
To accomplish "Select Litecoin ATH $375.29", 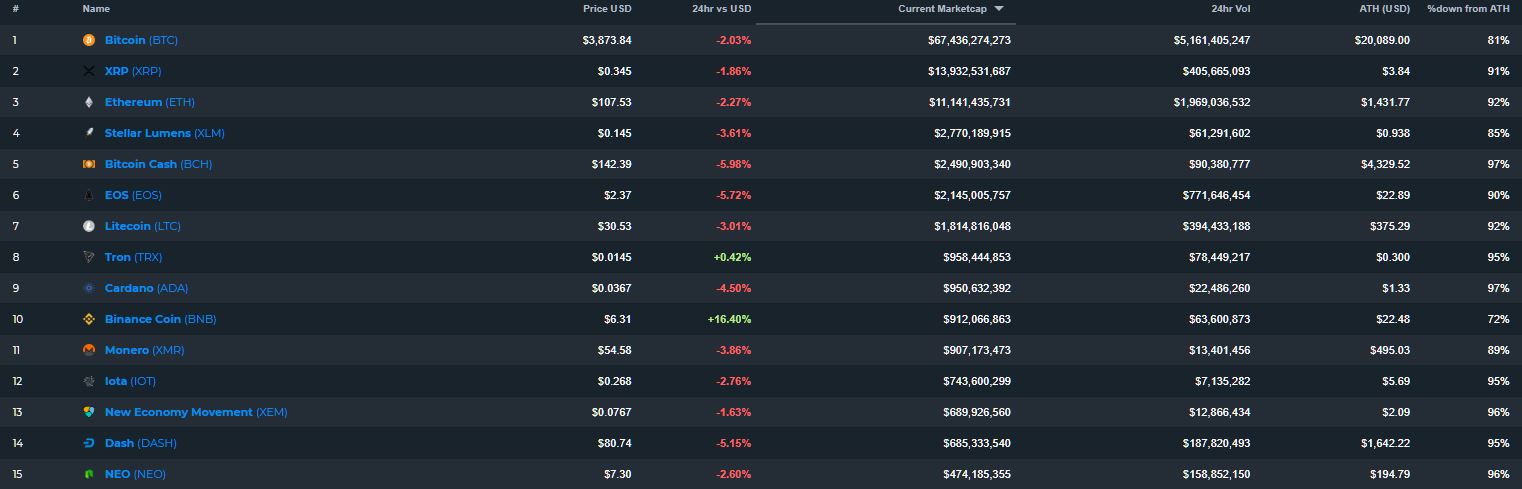I will (1389, 226).
